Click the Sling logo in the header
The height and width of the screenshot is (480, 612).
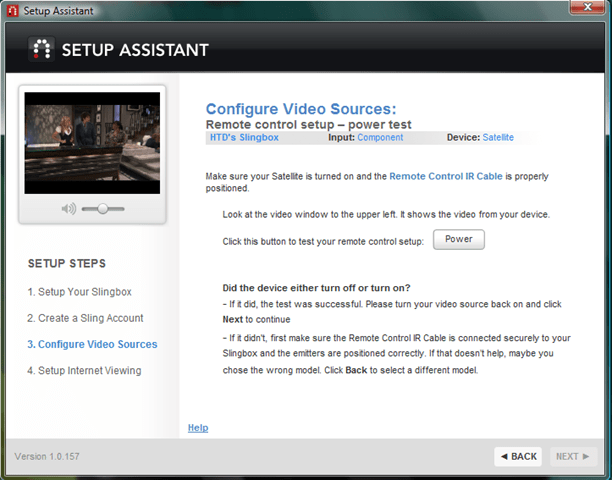(x=41, y=50)
